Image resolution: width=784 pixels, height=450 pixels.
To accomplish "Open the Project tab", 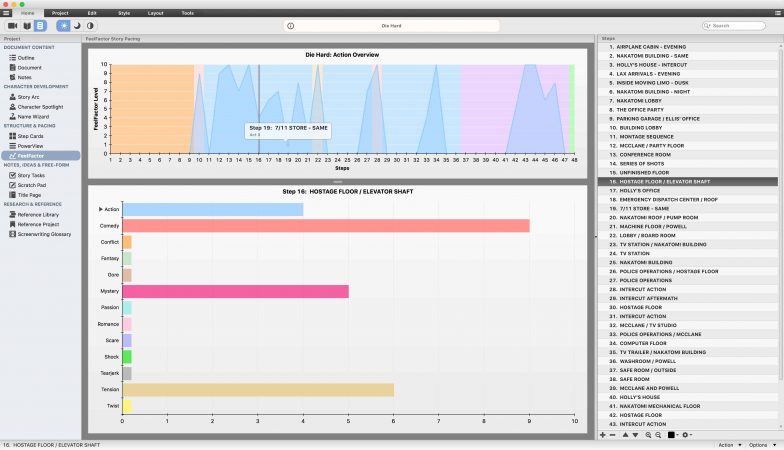I will click(x=60, y=13).
